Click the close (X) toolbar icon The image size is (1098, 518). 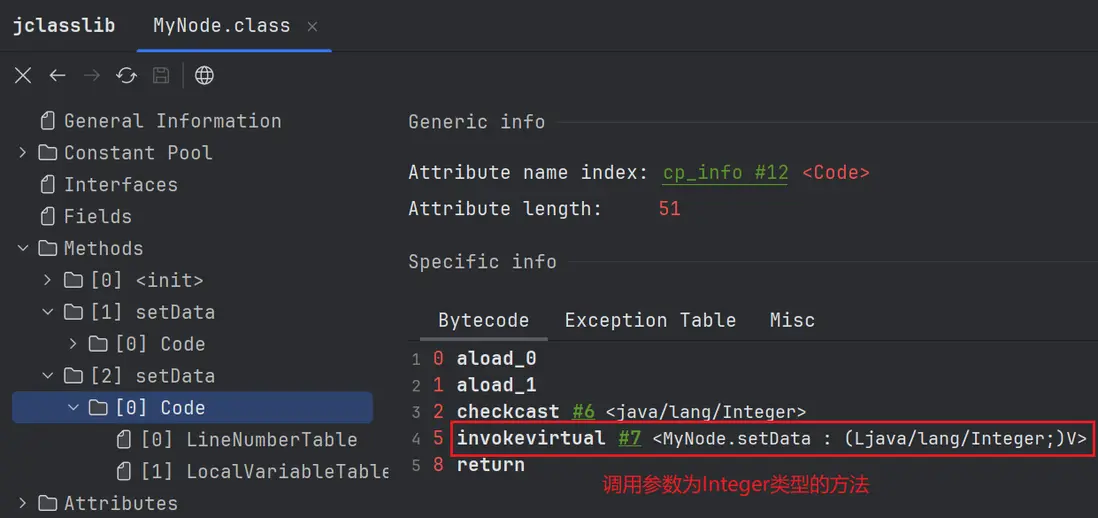[23, 76]
